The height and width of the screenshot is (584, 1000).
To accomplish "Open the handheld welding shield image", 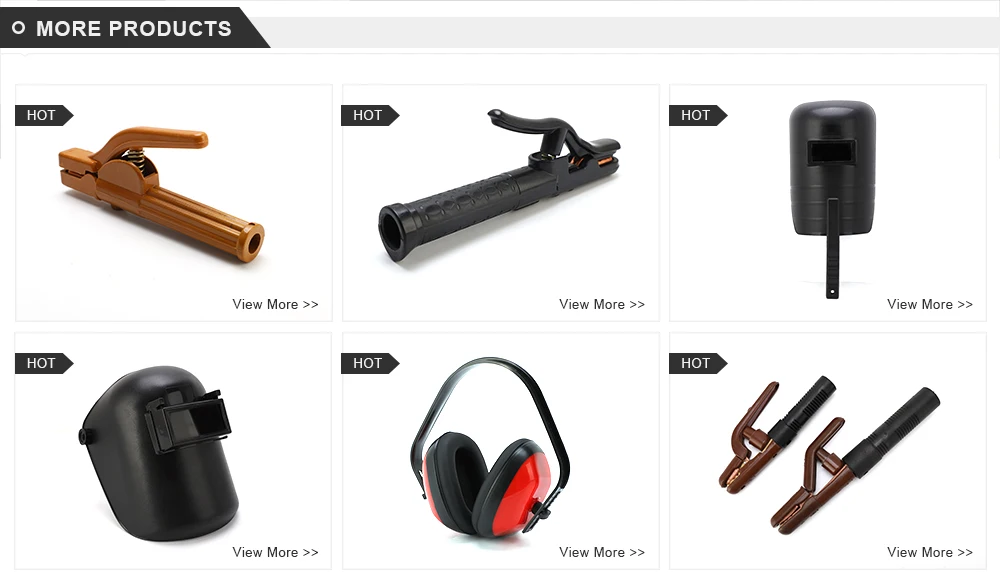I will [x=832, y=199].
